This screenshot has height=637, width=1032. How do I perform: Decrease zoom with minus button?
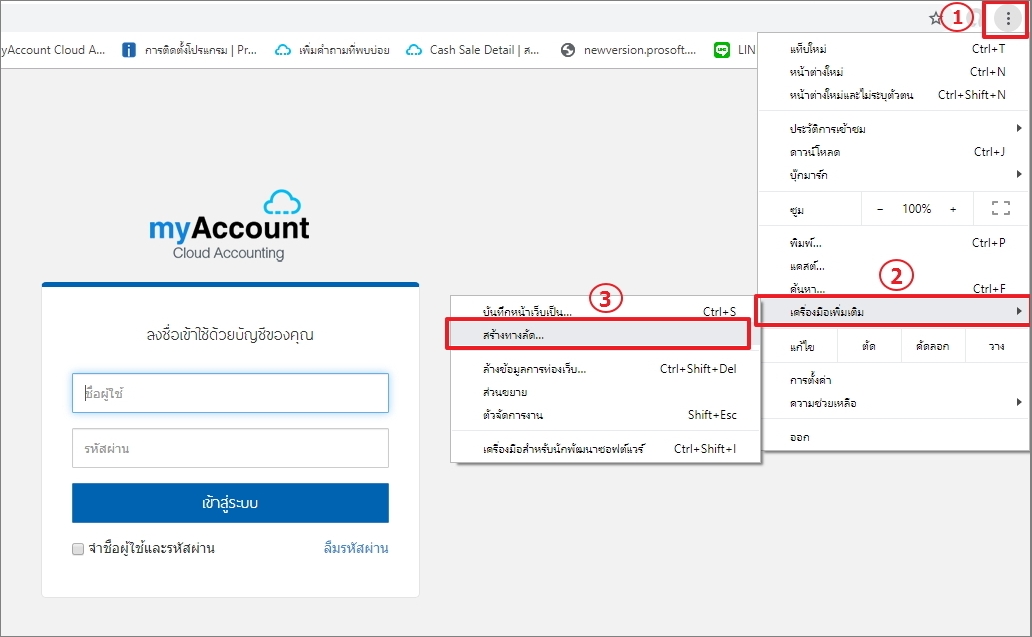pos(880,209)
